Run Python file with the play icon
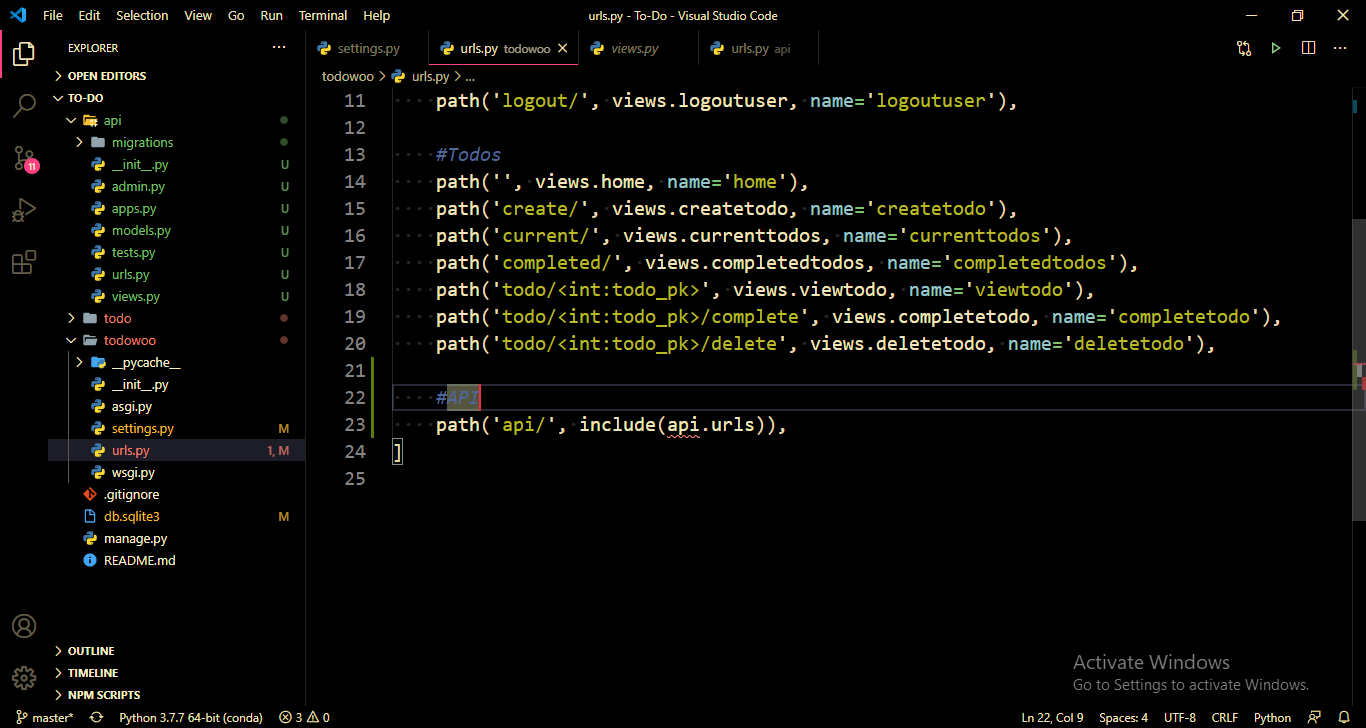This screenshot has width=1366, height=728. (1276, 48)
